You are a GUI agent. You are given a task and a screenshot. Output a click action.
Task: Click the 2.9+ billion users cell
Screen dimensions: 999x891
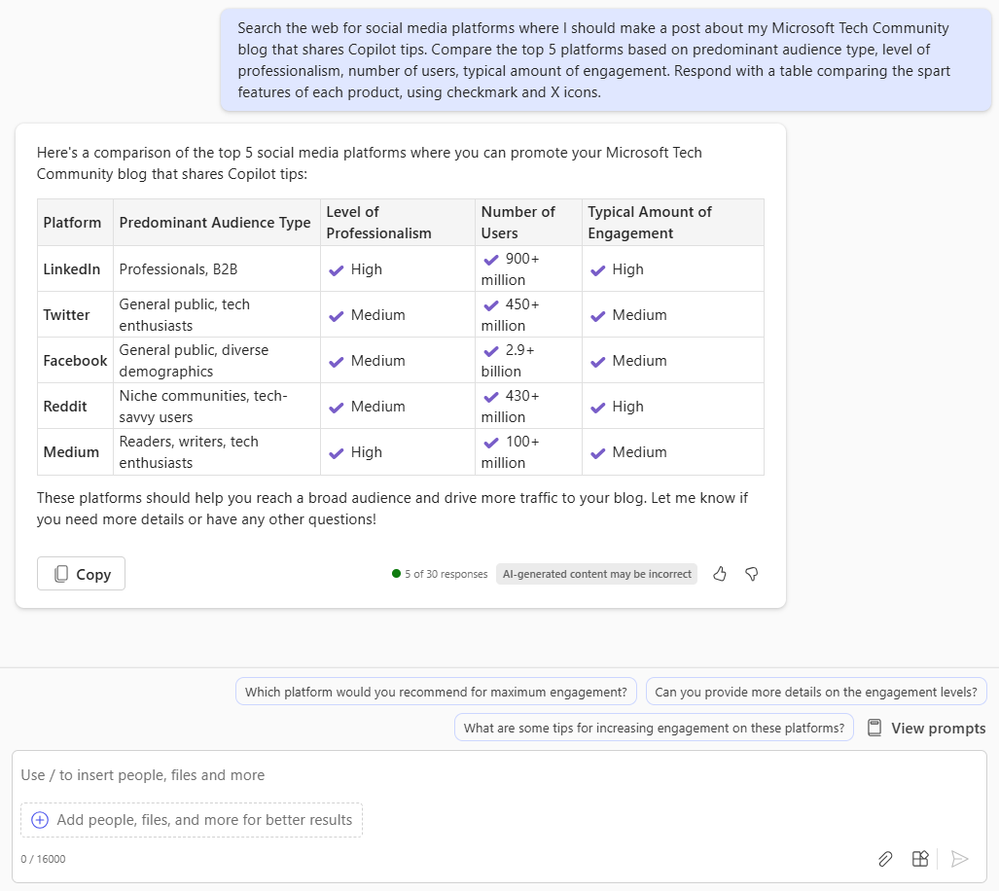coord(528,360)
